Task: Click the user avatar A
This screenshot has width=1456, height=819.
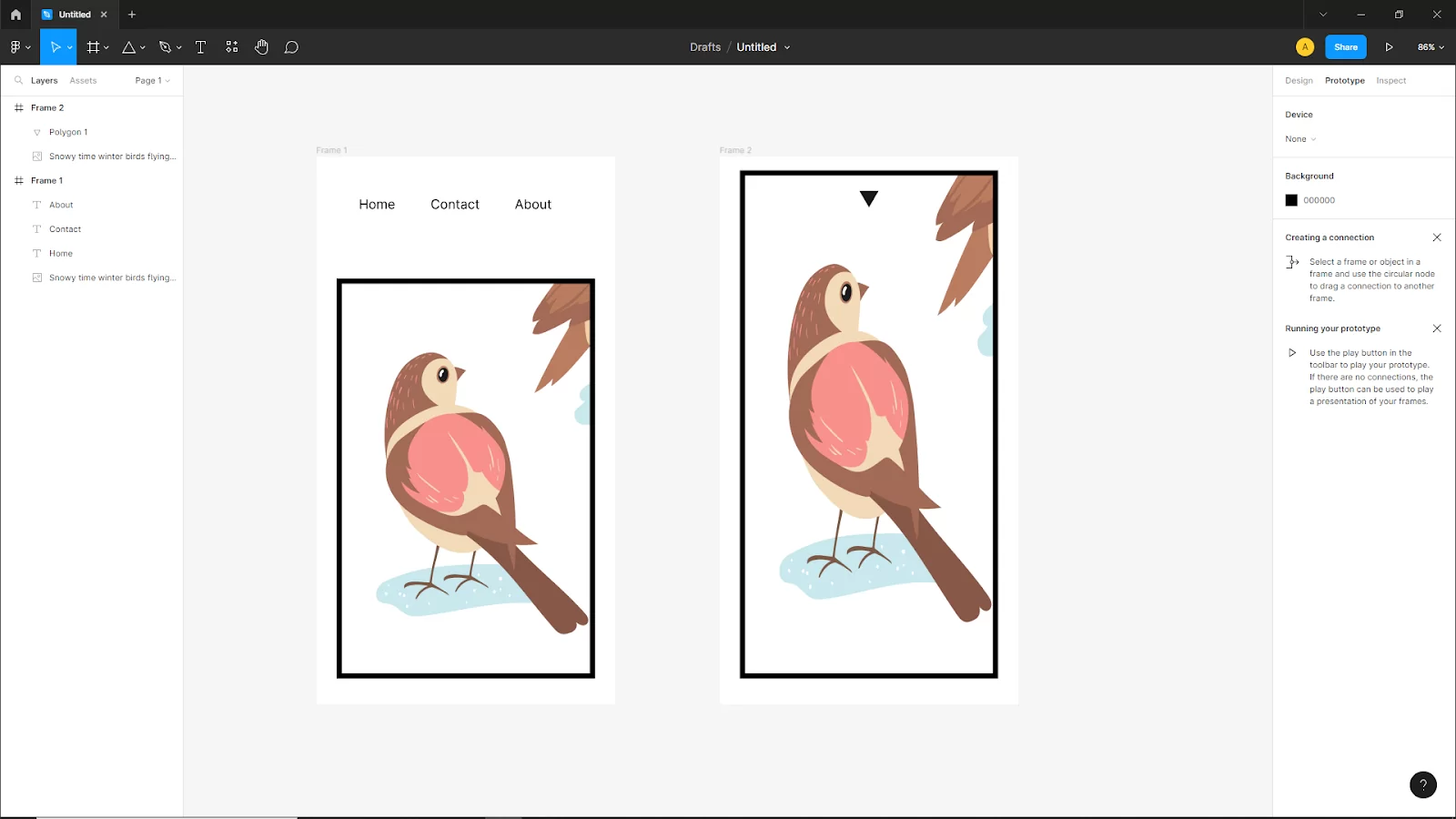Action: 1305,47
